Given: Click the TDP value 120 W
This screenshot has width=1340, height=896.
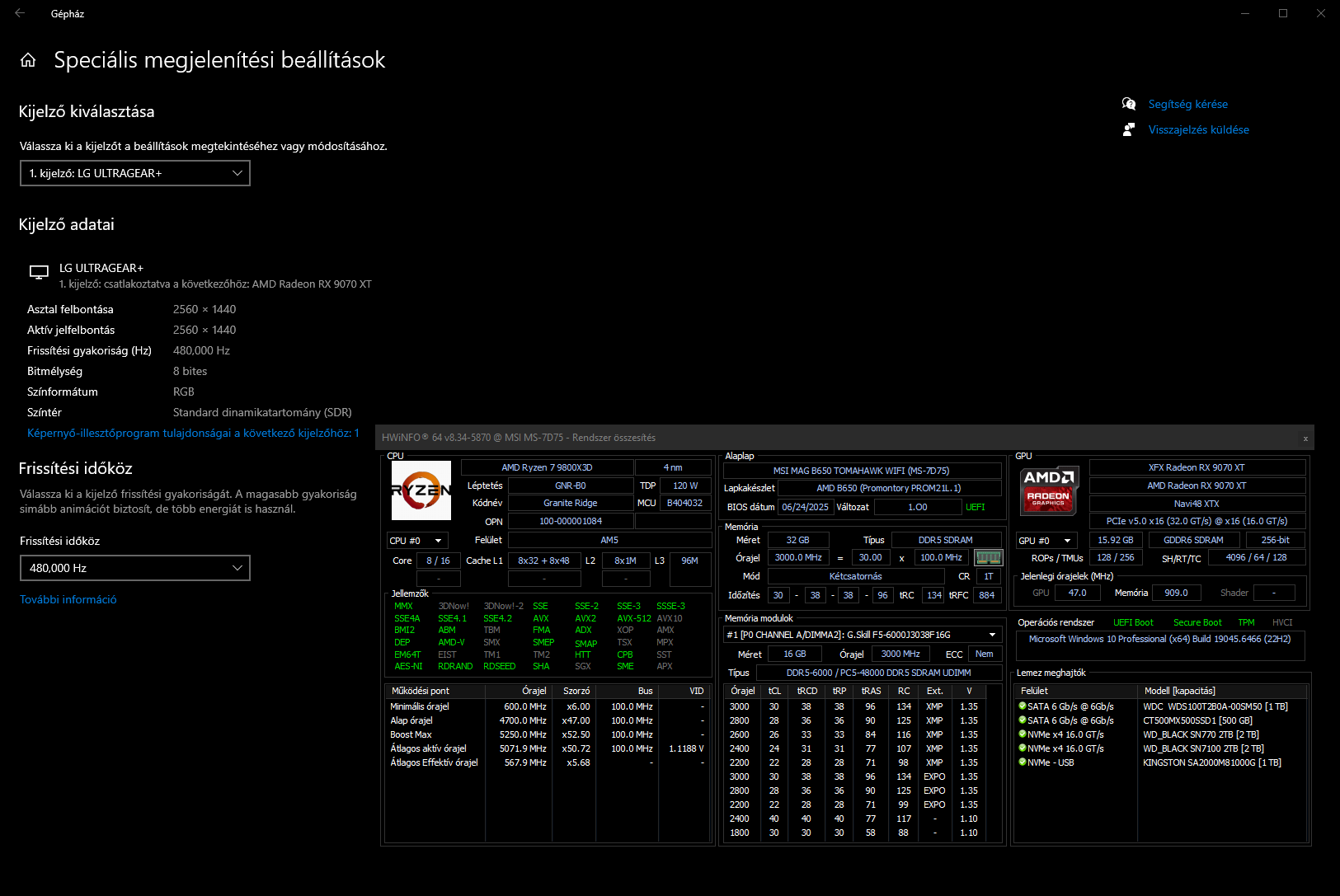Looking at the screenshot, I should pyautogui.click(x=685, y=486).
